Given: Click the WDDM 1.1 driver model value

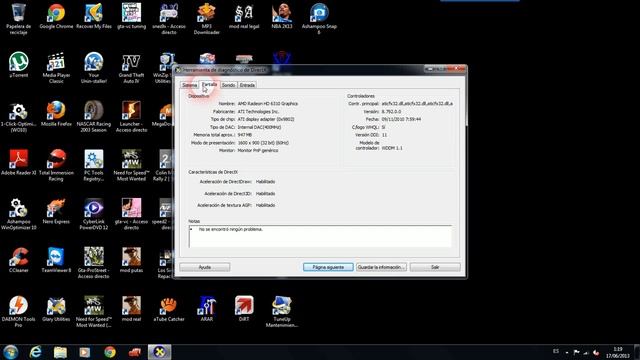Looking at the screenshot, I should 392,148.
